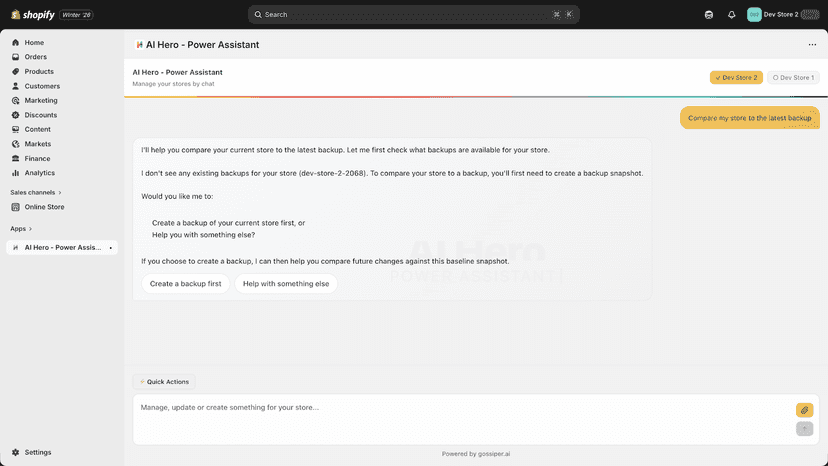Click the Quick Actions lightning icon
The height and width of the screenshot is (466, 828).
(x=142, y=381)
